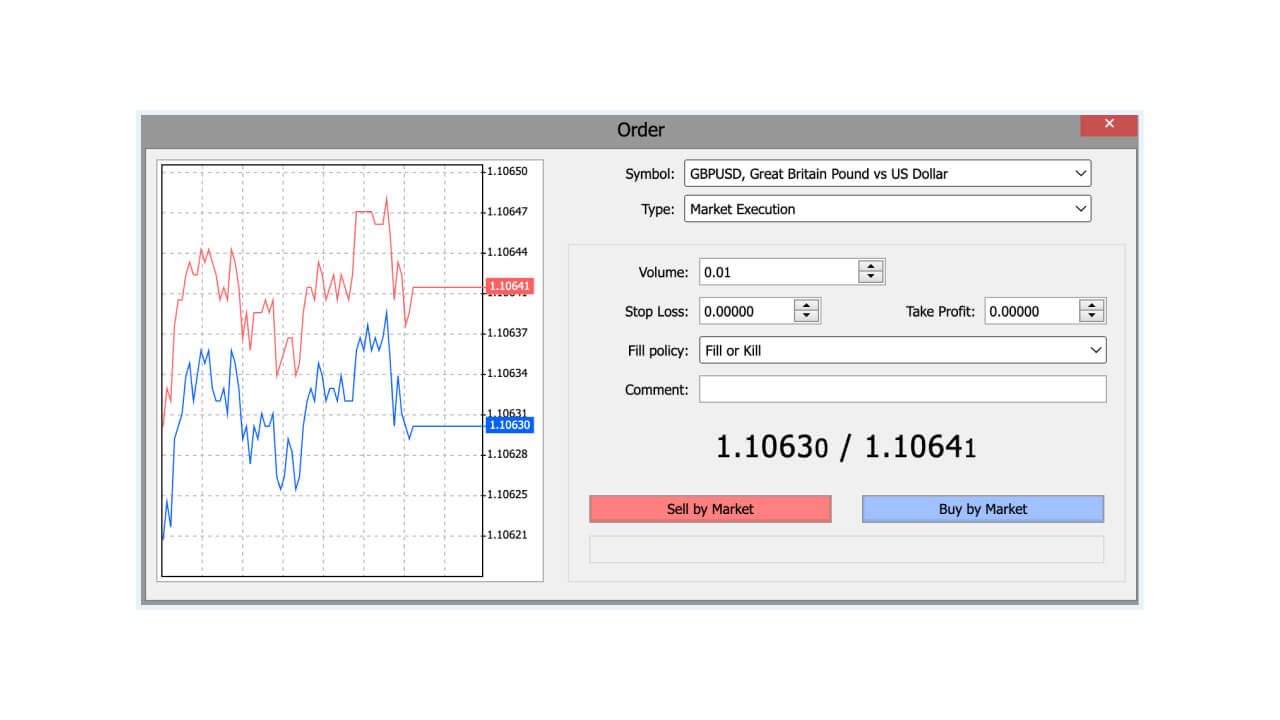Click the tick chart area
The width and height of the screenshot is (1280, 720).
tap(322, 371)
